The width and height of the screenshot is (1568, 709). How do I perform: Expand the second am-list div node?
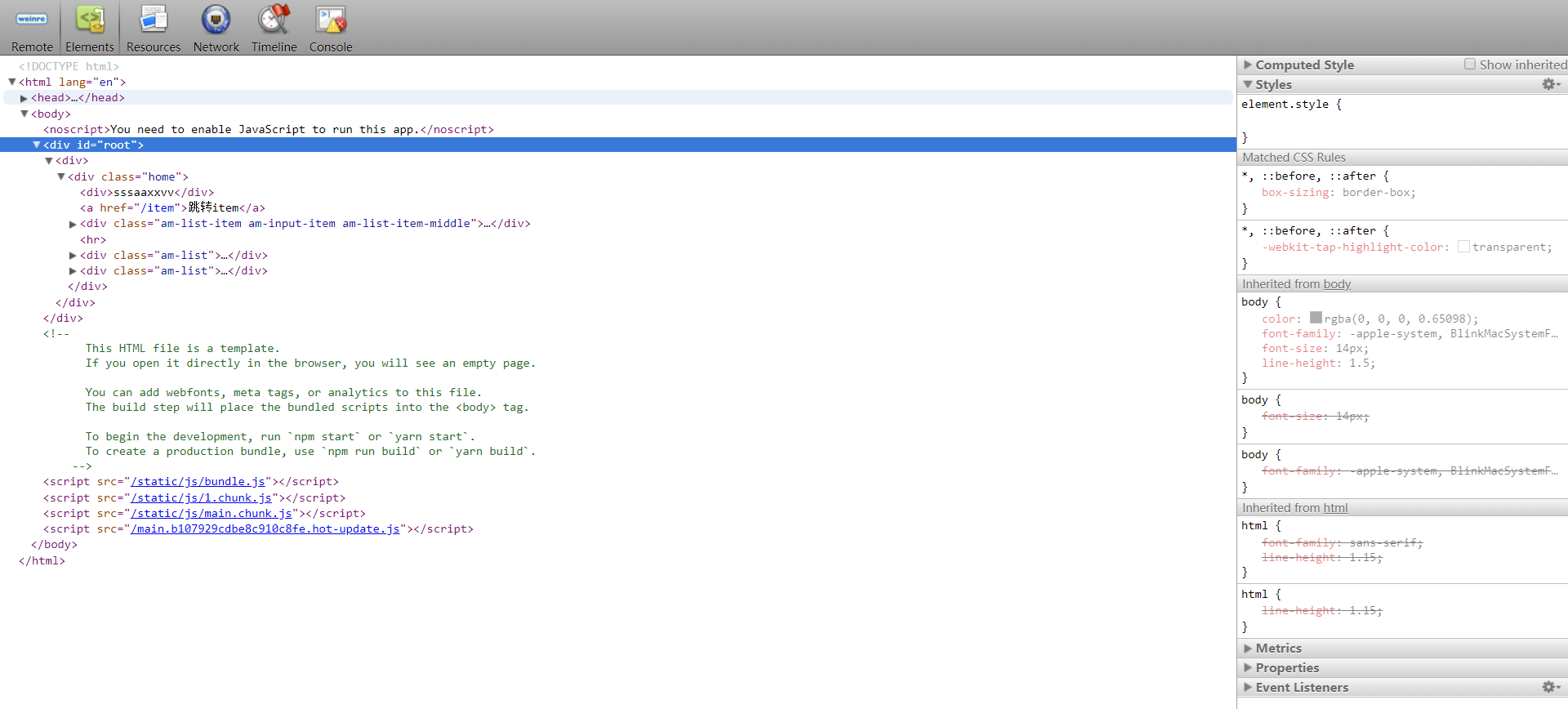73,271
